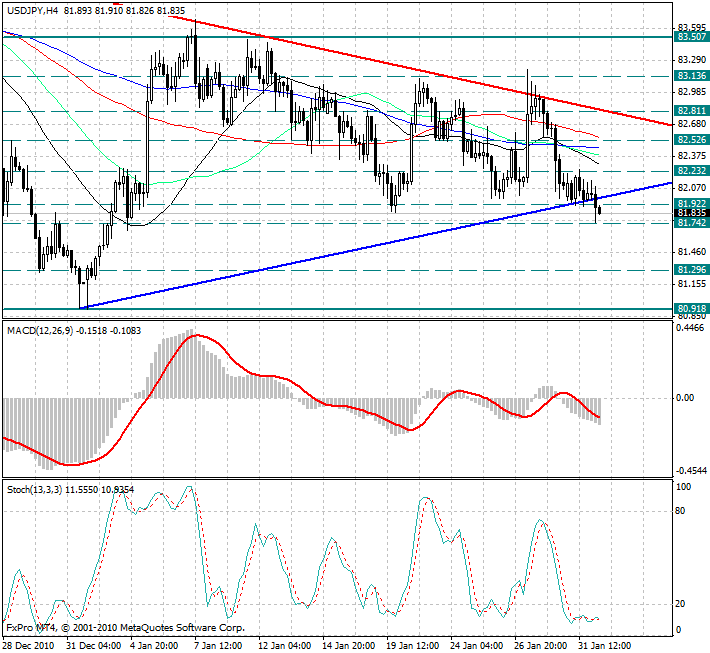Select the 83.136 price level label
Viewport: 710px width, 653px height.
[692, 76]
